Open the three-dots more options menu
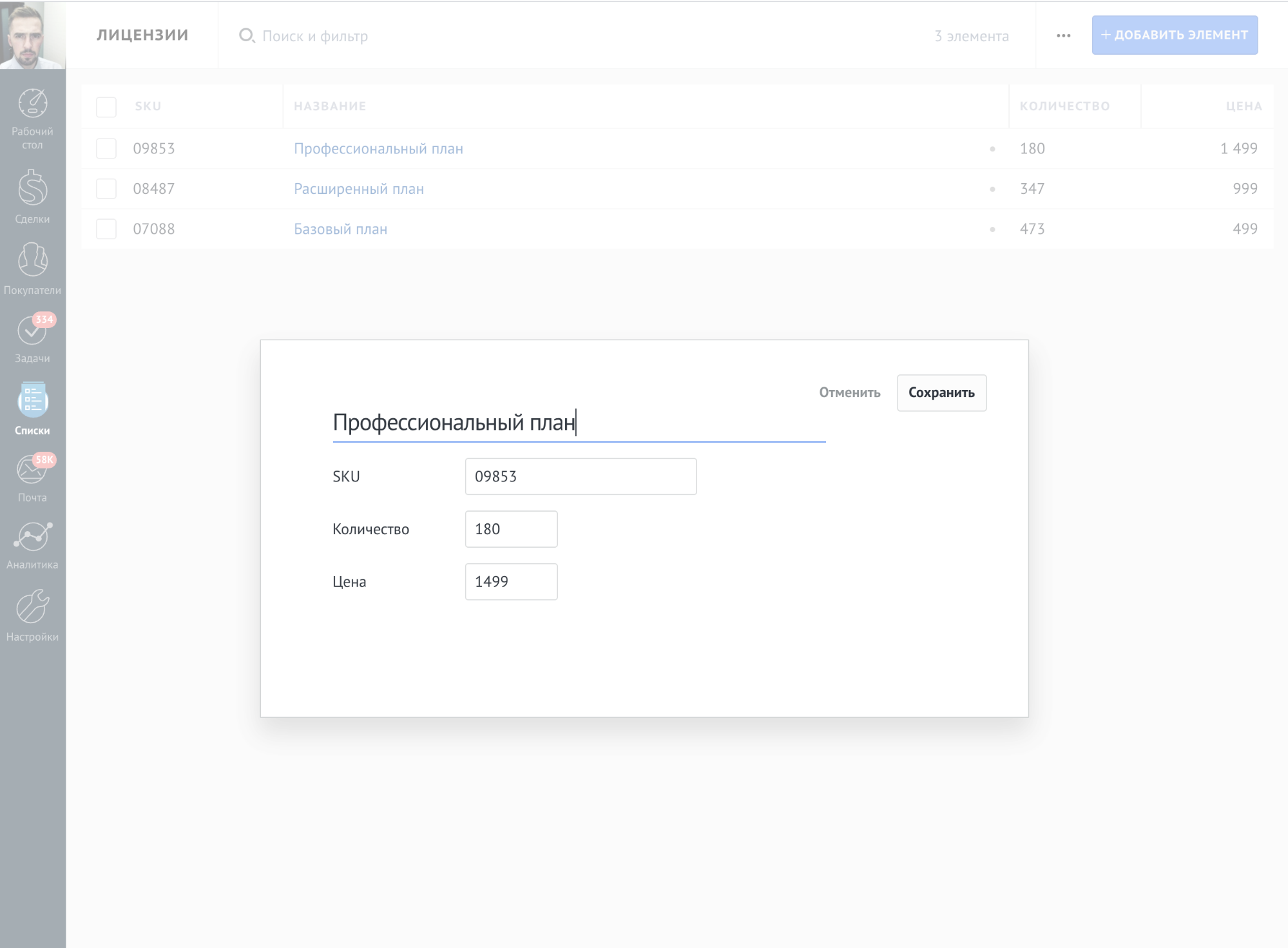 tap(1063, 35)
